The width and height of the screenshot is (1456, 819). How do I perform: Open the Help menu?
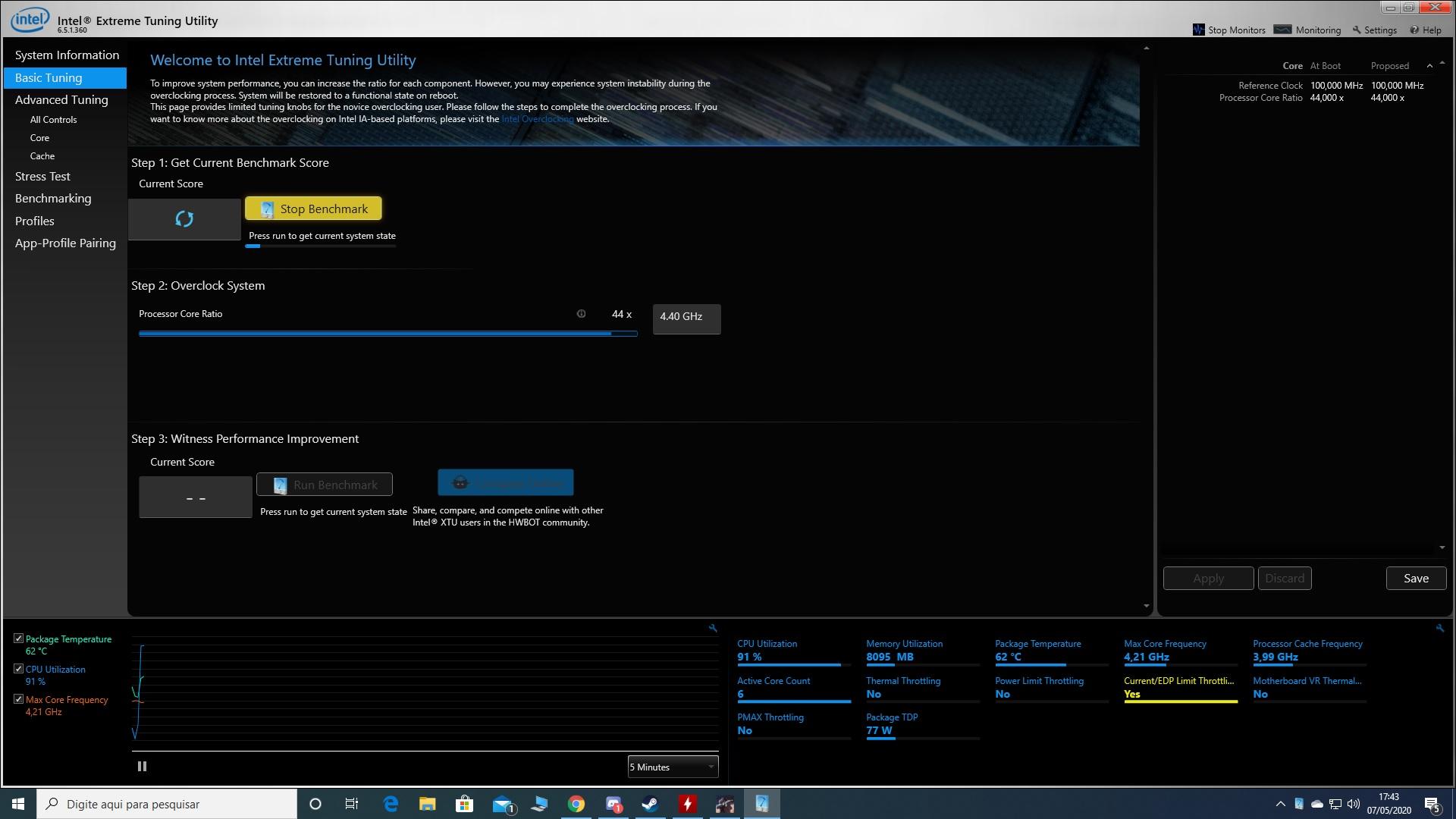(x=1426, y=30)
